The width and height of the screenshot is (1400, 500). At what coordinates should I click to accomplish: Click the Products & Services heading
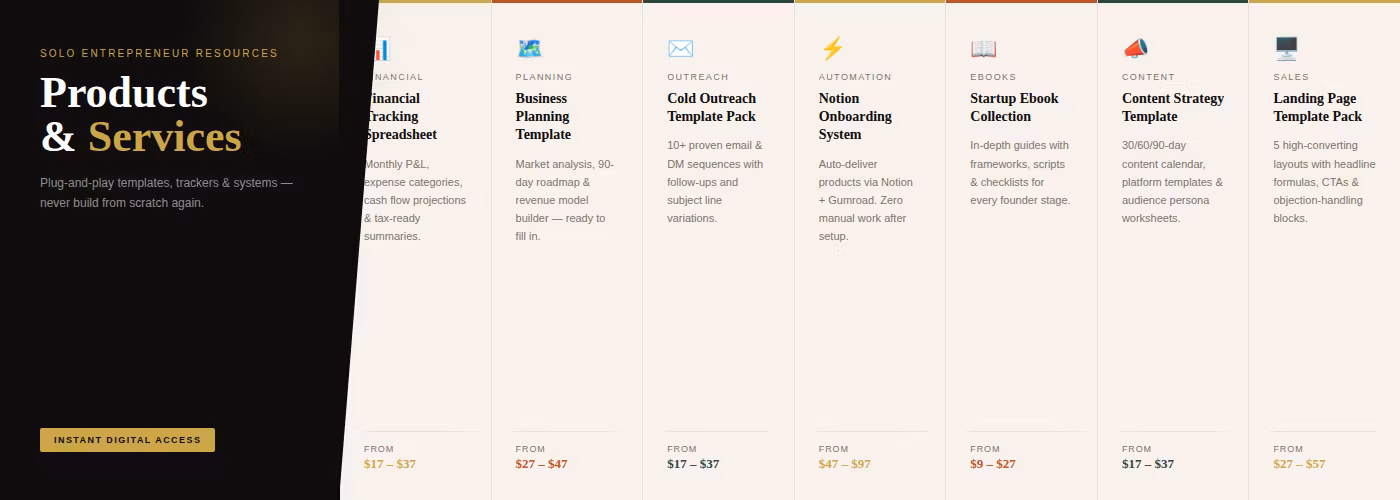141,115
